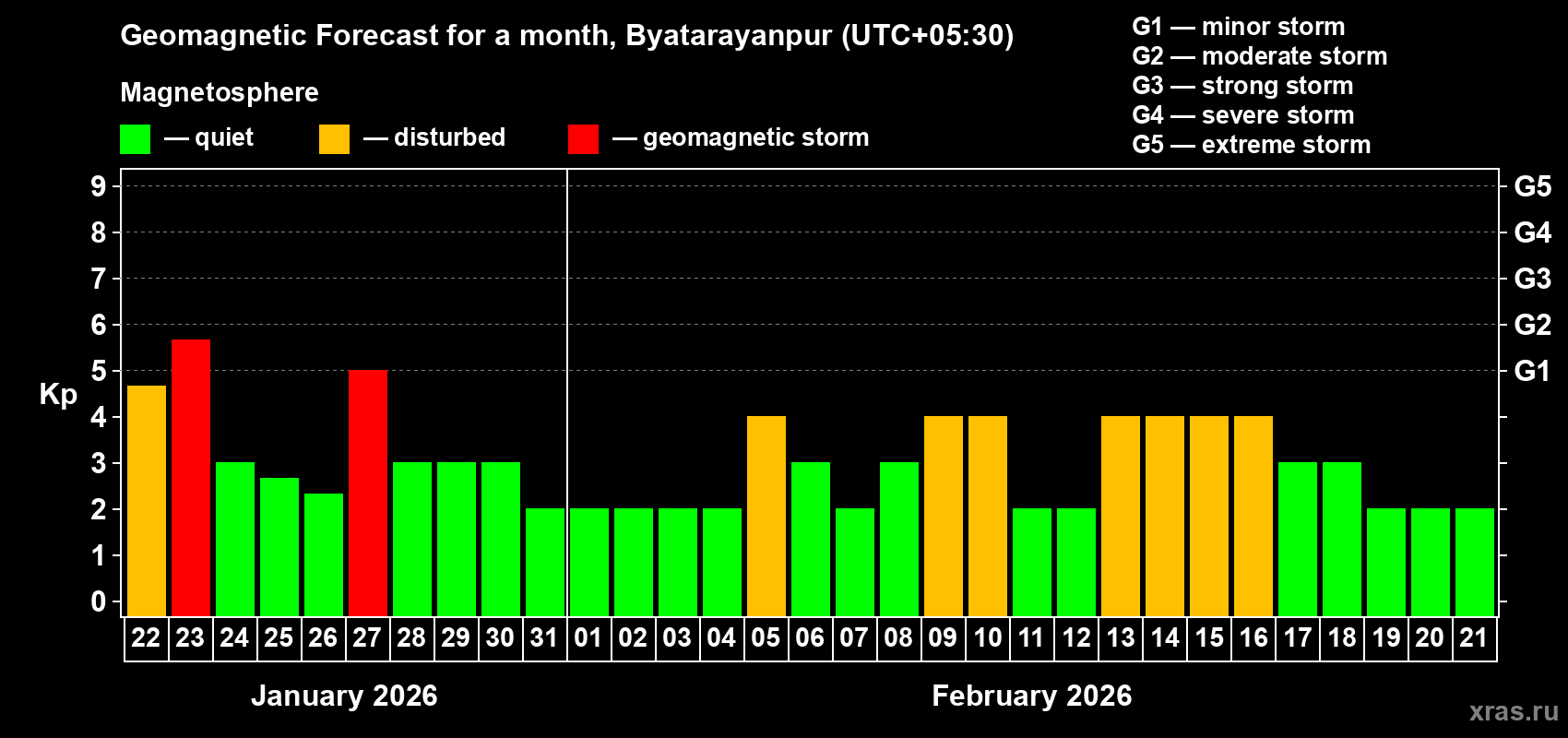1568x738 pixels.
Task: Click the green bar for January 26
Action: point(324,554)
